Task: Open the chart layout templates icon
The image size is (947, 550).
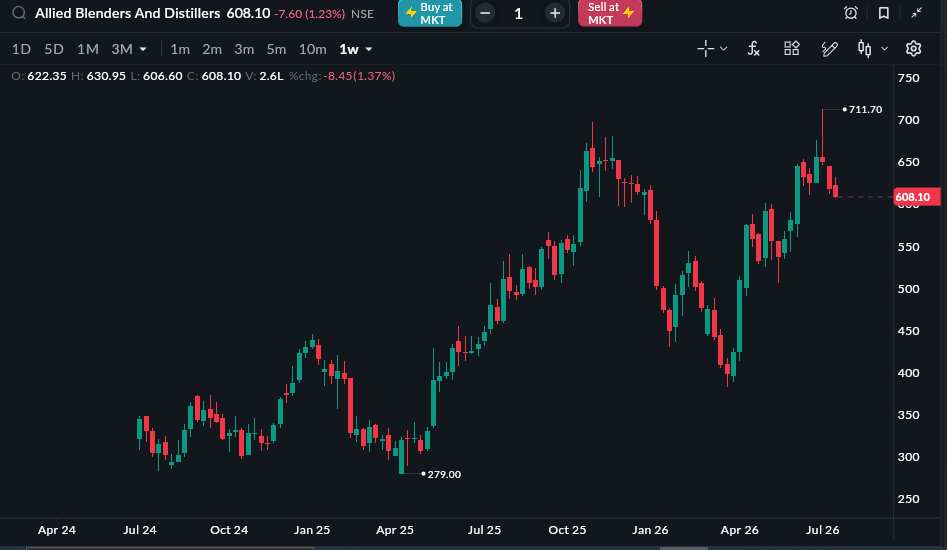Action: [x=792, y=48]
